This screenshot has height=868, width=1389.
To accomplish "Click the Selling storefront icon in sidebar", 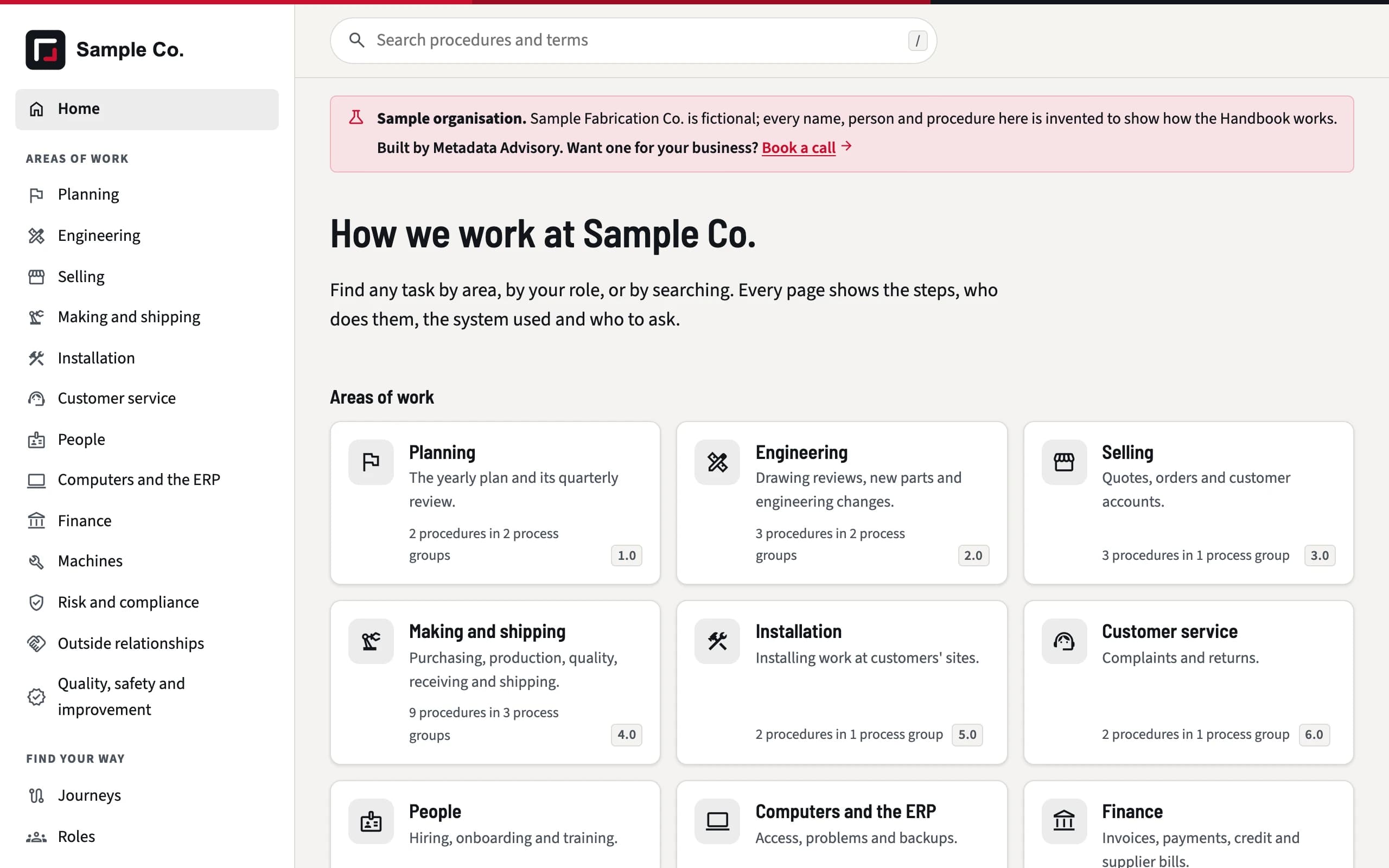I will (x=36, y=277).
